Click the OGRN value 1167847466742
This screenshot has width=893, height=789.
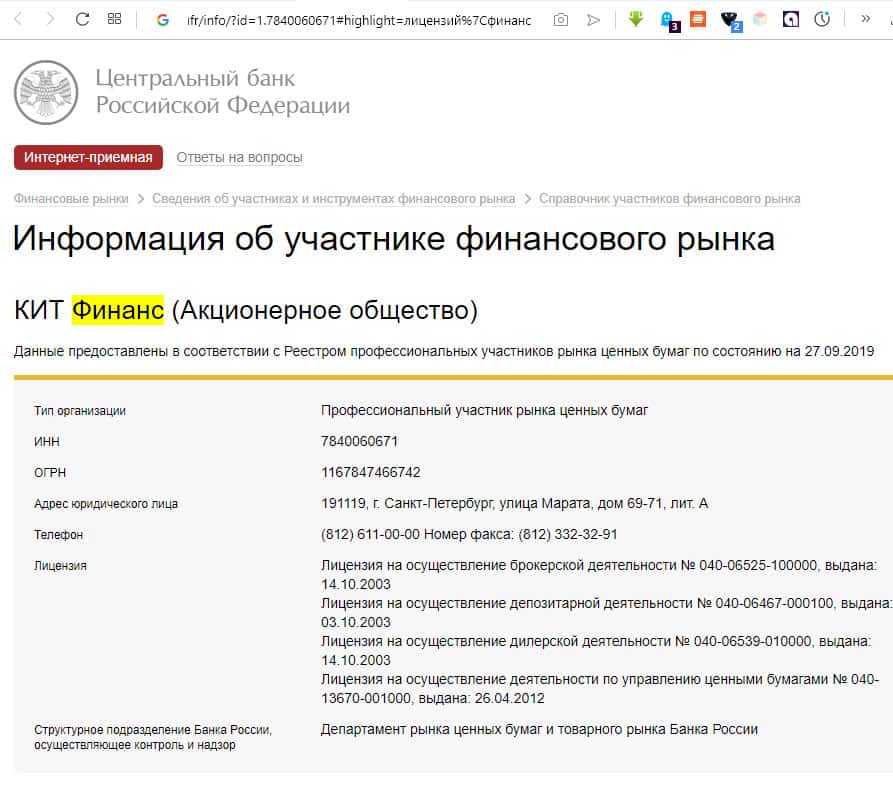(371, 472)
